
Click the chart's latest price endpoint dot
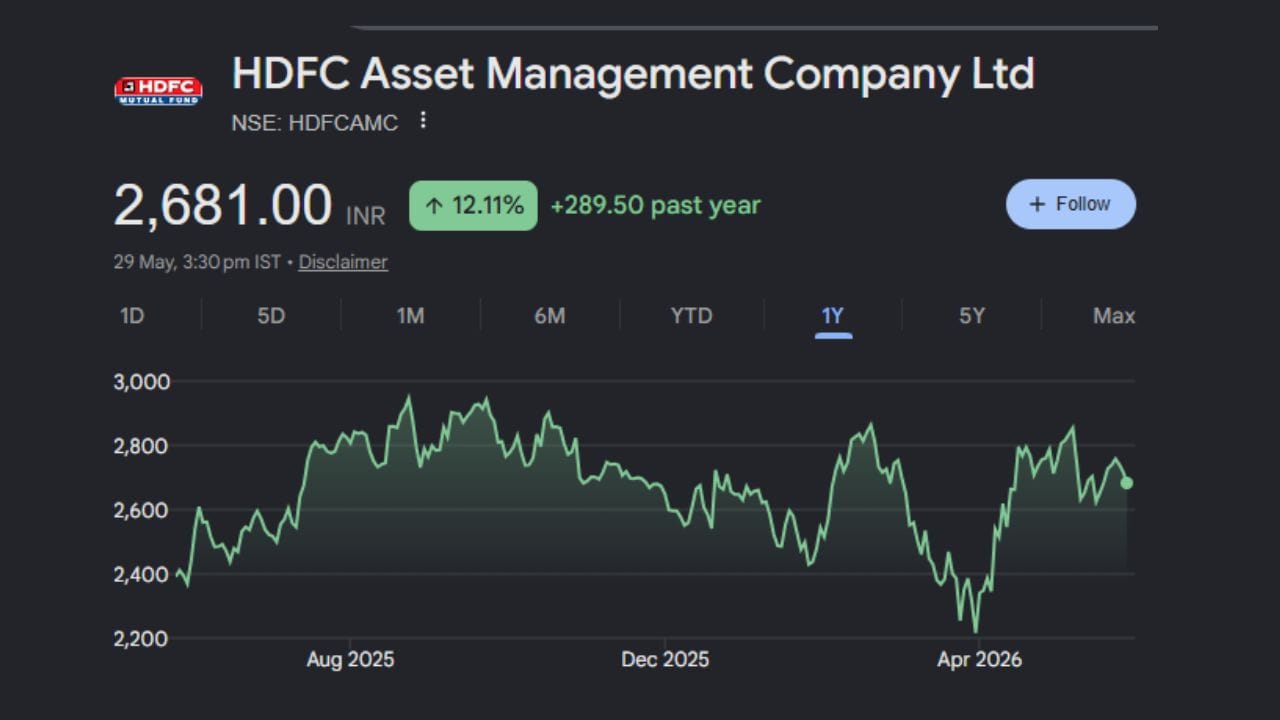(1127, 483)
